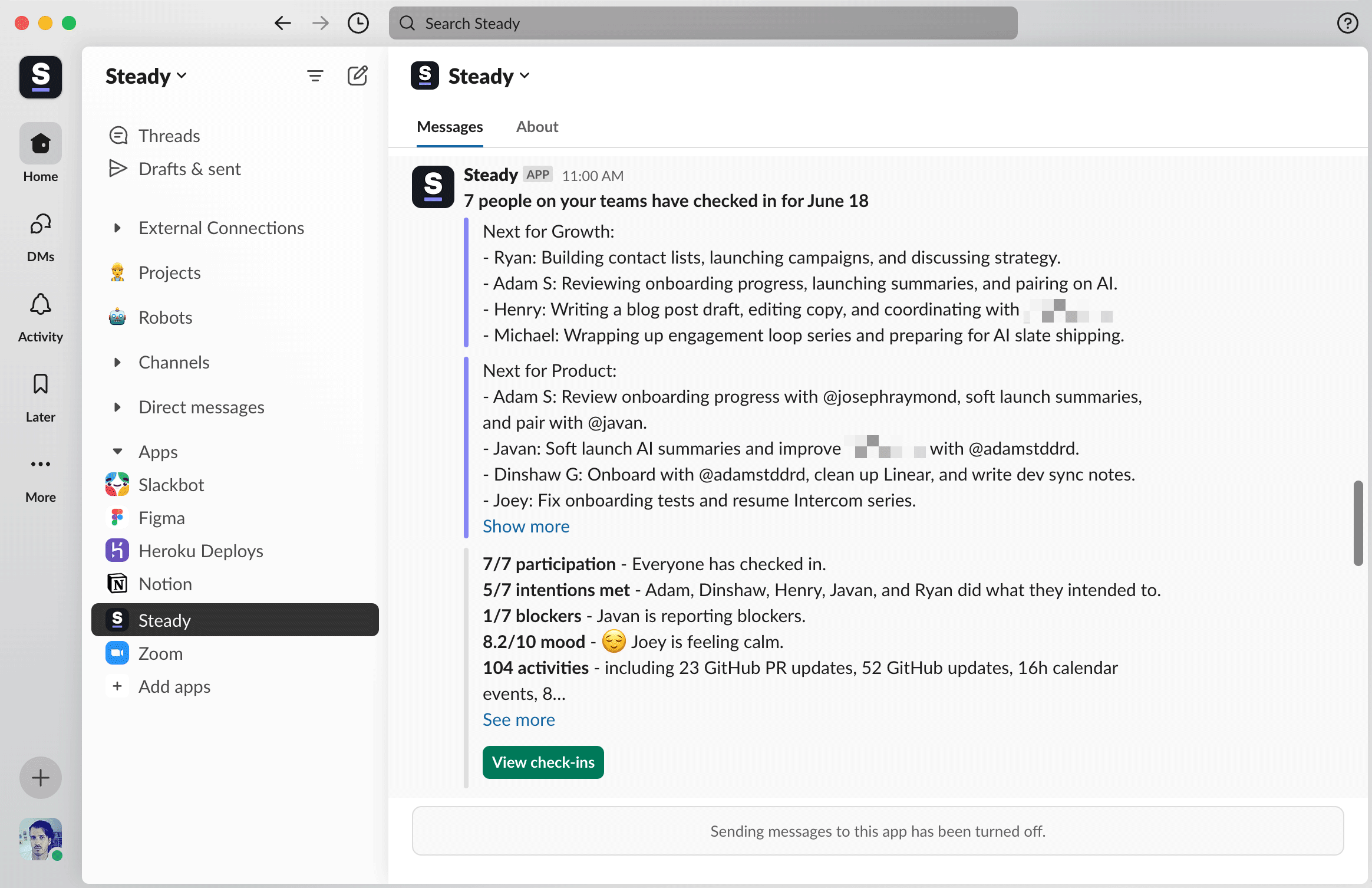Open sidebar filter icon
The width and height of the screenshot is (1372, 888).
point(315,76)
